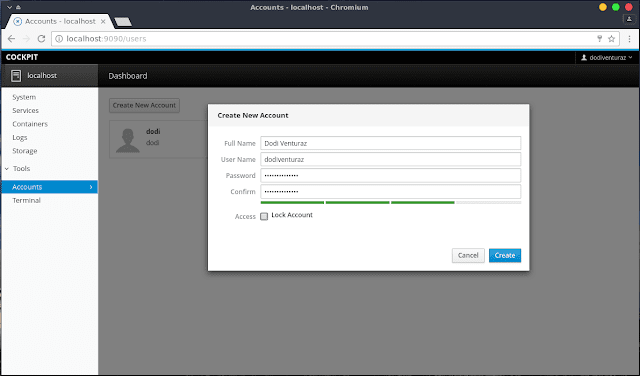This screenshot has width=640, height=376.
Task: Open Logs in the sidebar
Action: pyautogui.click(x=20, y=138)
